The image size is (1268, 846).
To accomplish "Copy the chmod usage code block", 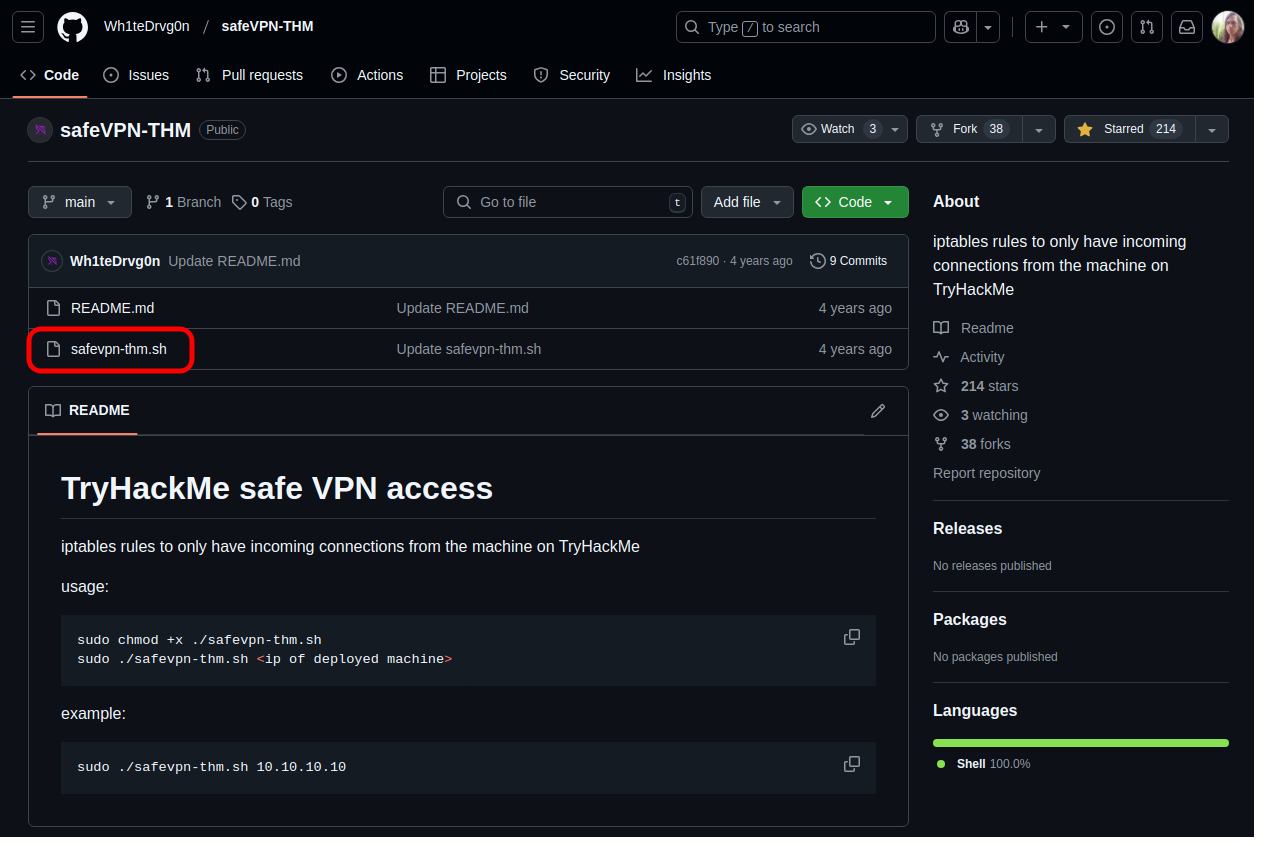I will pos(852,637).
